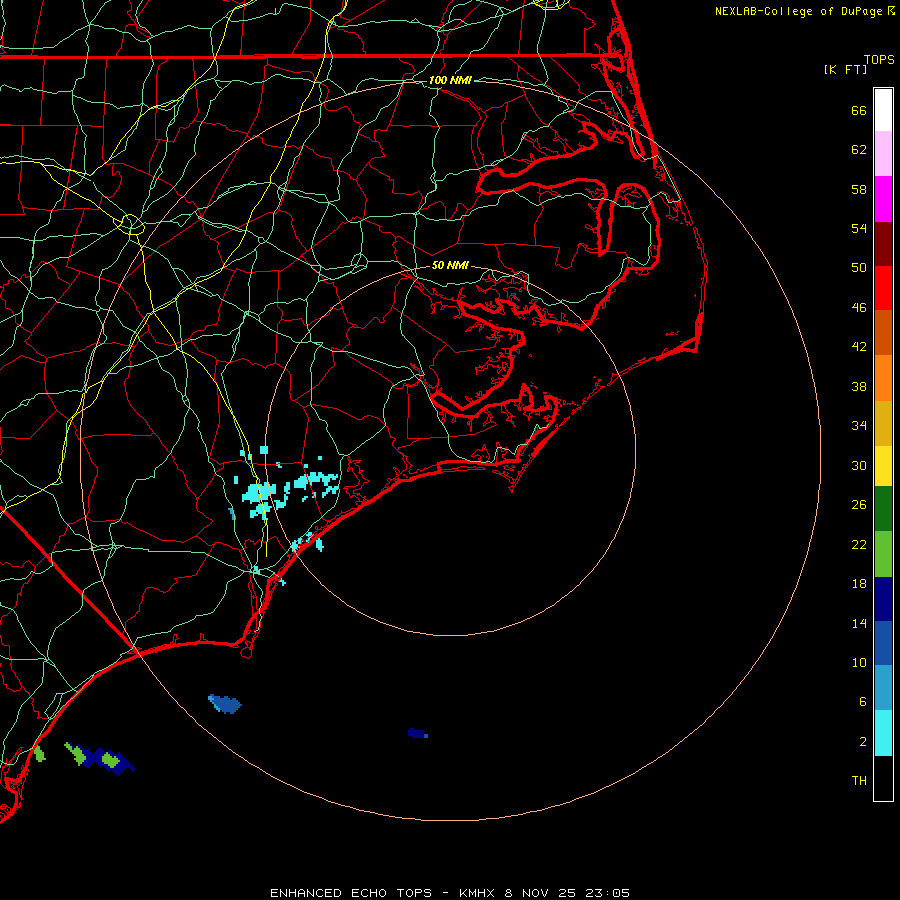This screenshot has width=900, height=900.
Task: Click the "NEXLAB-College of DuPage" text
Action: 798,11
